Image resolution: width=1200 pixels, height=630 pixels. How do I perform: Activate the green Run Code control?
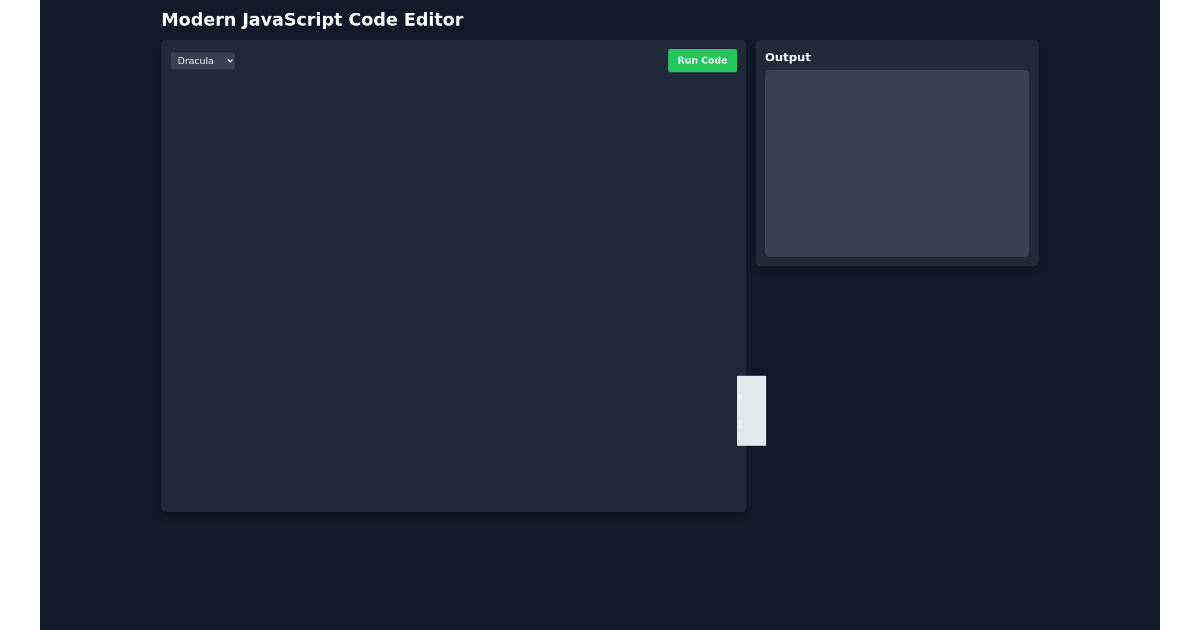702,60
